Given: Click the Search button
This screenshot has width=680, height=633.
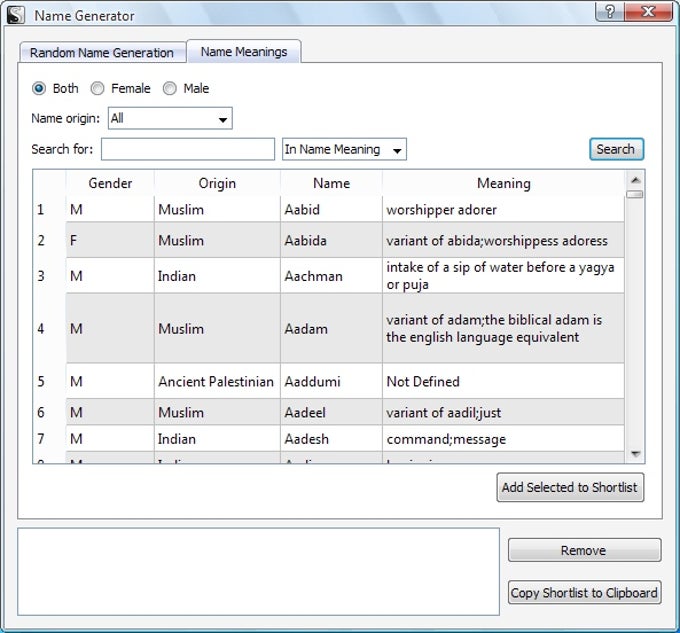Looking at the screenshot, I should [x=616, y=149].
